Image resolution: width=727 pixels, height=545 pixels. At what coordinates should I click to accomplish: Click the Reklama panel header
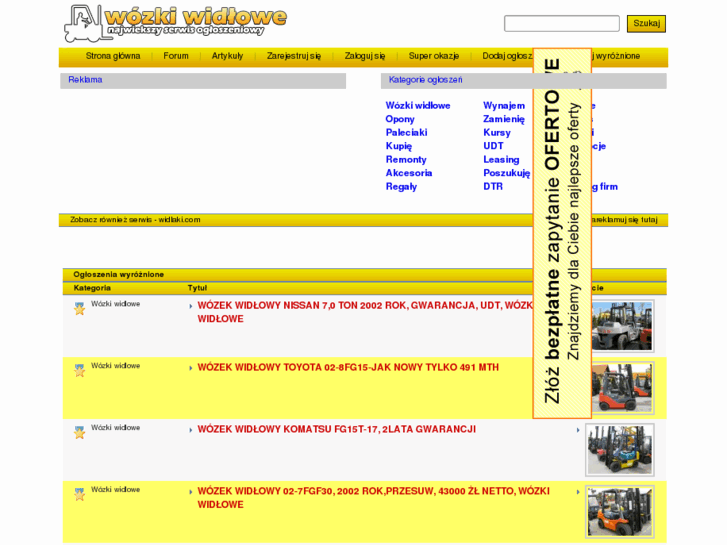click(x=203, y=80)
